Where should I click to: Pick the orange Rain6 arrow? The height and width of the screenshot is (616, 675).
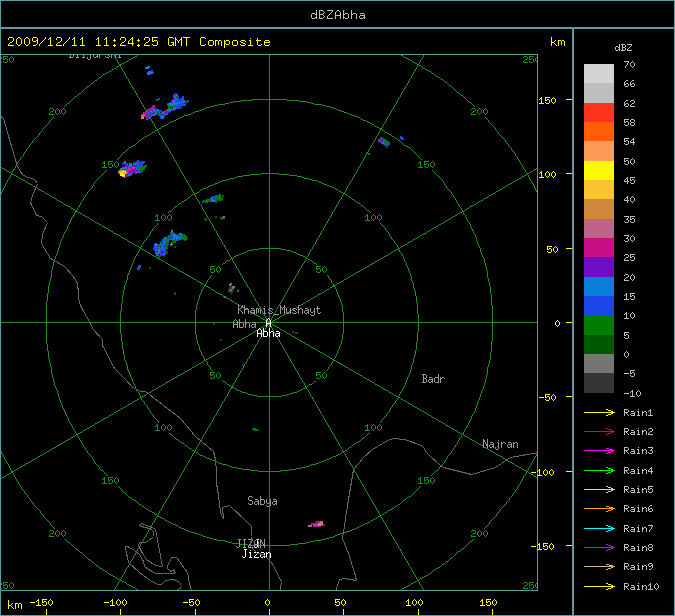pyautogui.click(x=599, y=508)
